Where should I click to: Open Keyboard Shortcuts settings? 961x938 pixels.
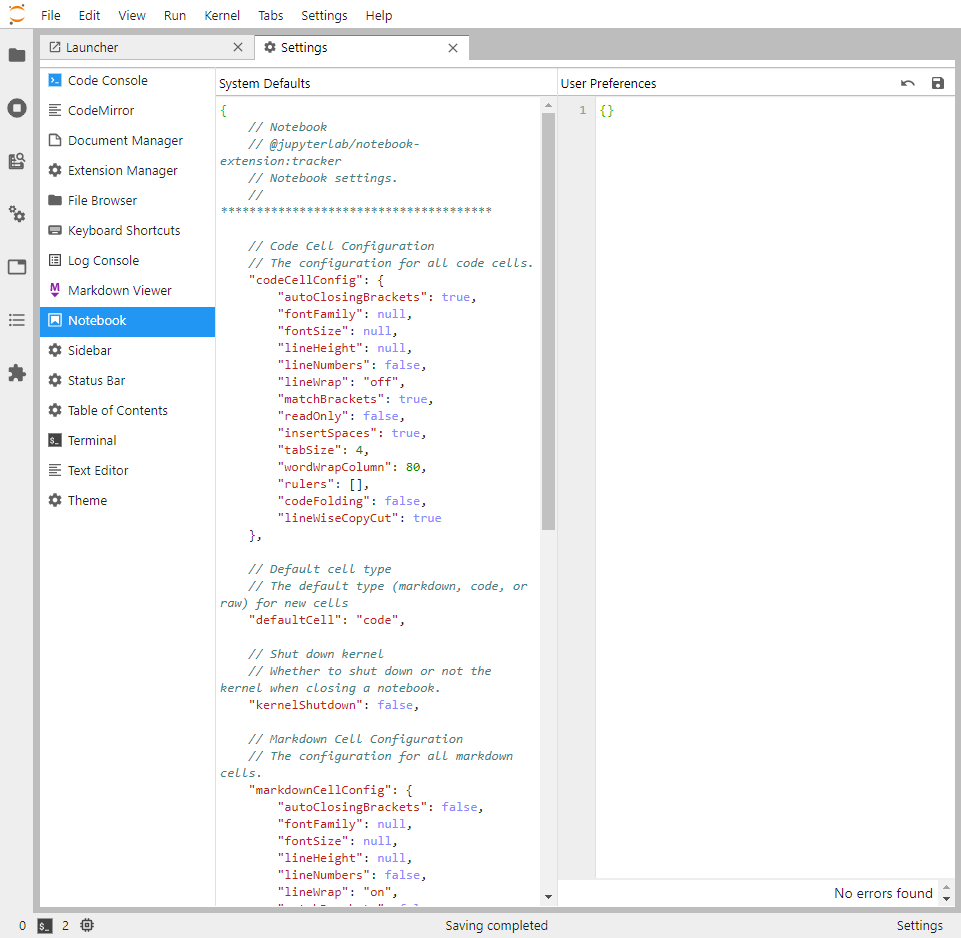pos(127,231)
